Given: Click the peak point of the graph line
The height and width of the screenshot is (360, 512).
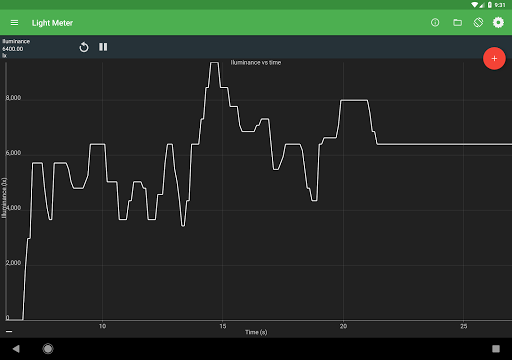Looking at the screenshot, I should [x=214, y=63].
